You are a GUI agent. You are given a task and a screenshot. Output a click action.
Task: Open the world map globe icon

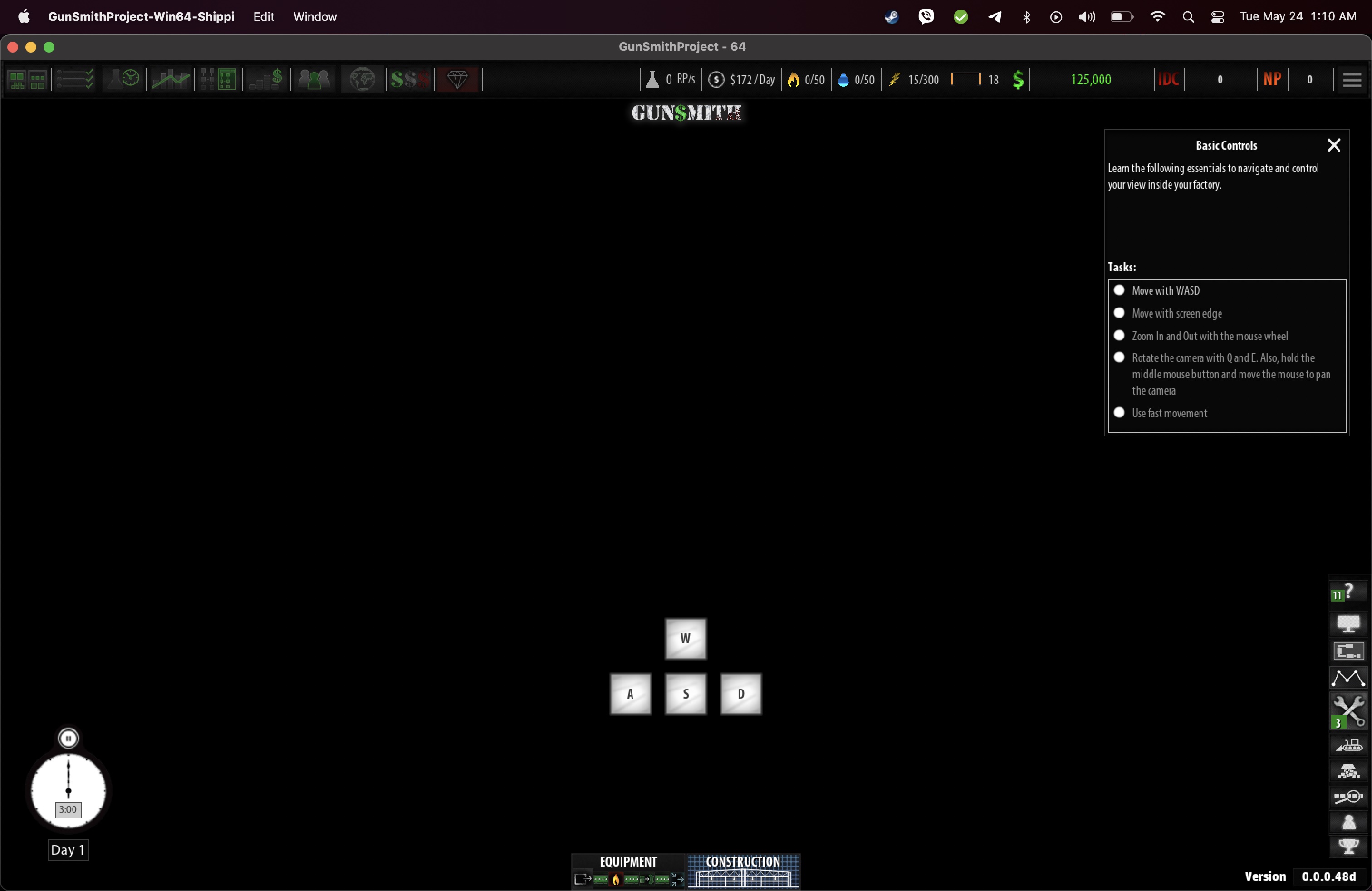tap(363, 79)
